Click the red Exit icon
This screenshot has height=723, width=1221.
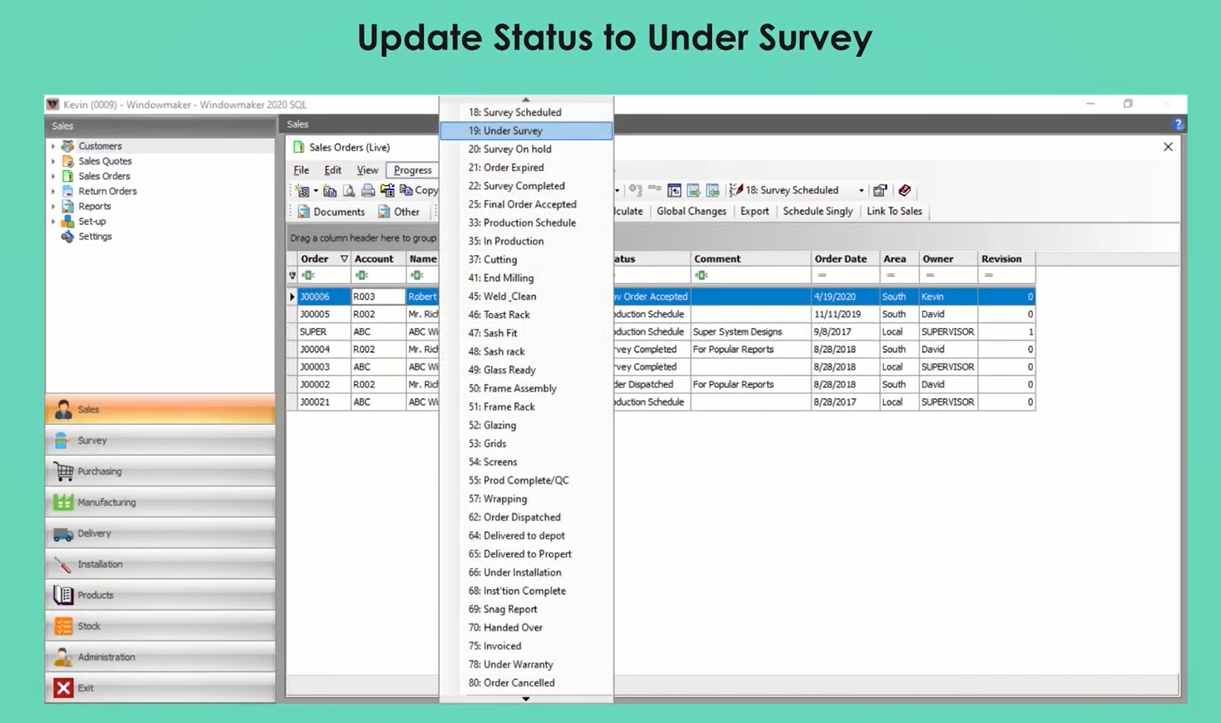64,688
